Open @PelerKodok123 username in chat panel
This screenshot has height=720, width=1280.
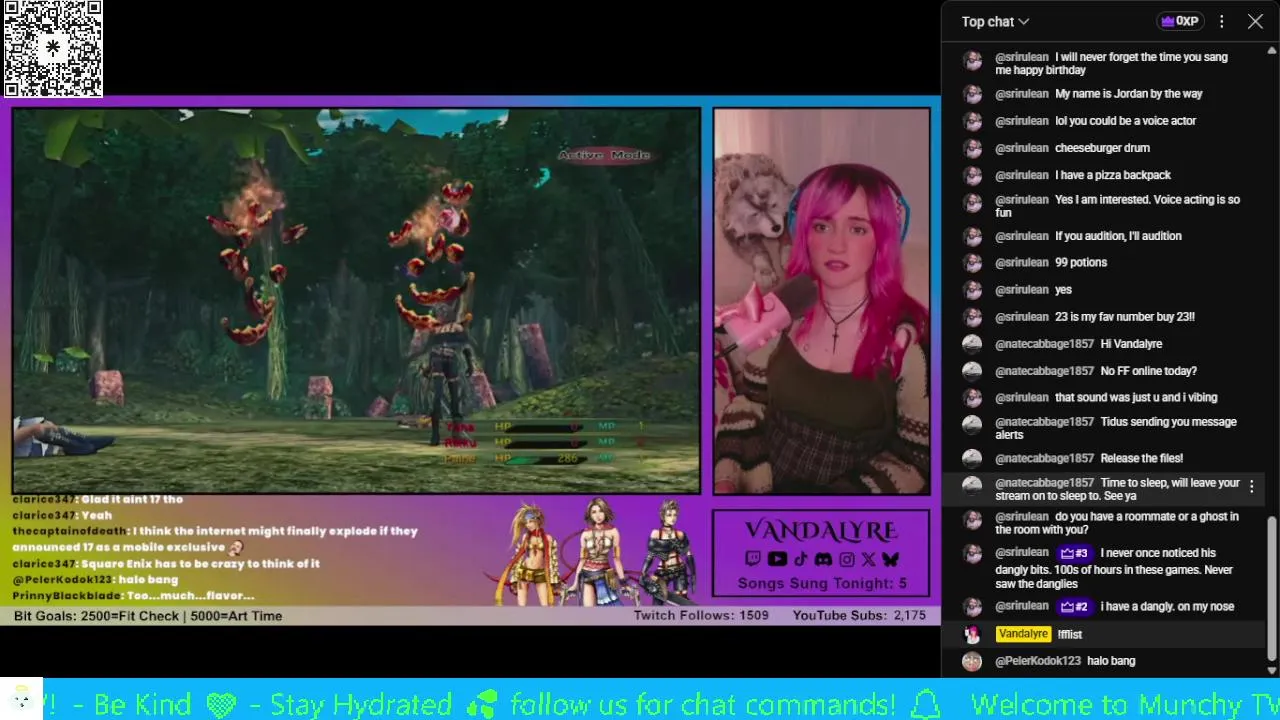[x=1038, y=661]
